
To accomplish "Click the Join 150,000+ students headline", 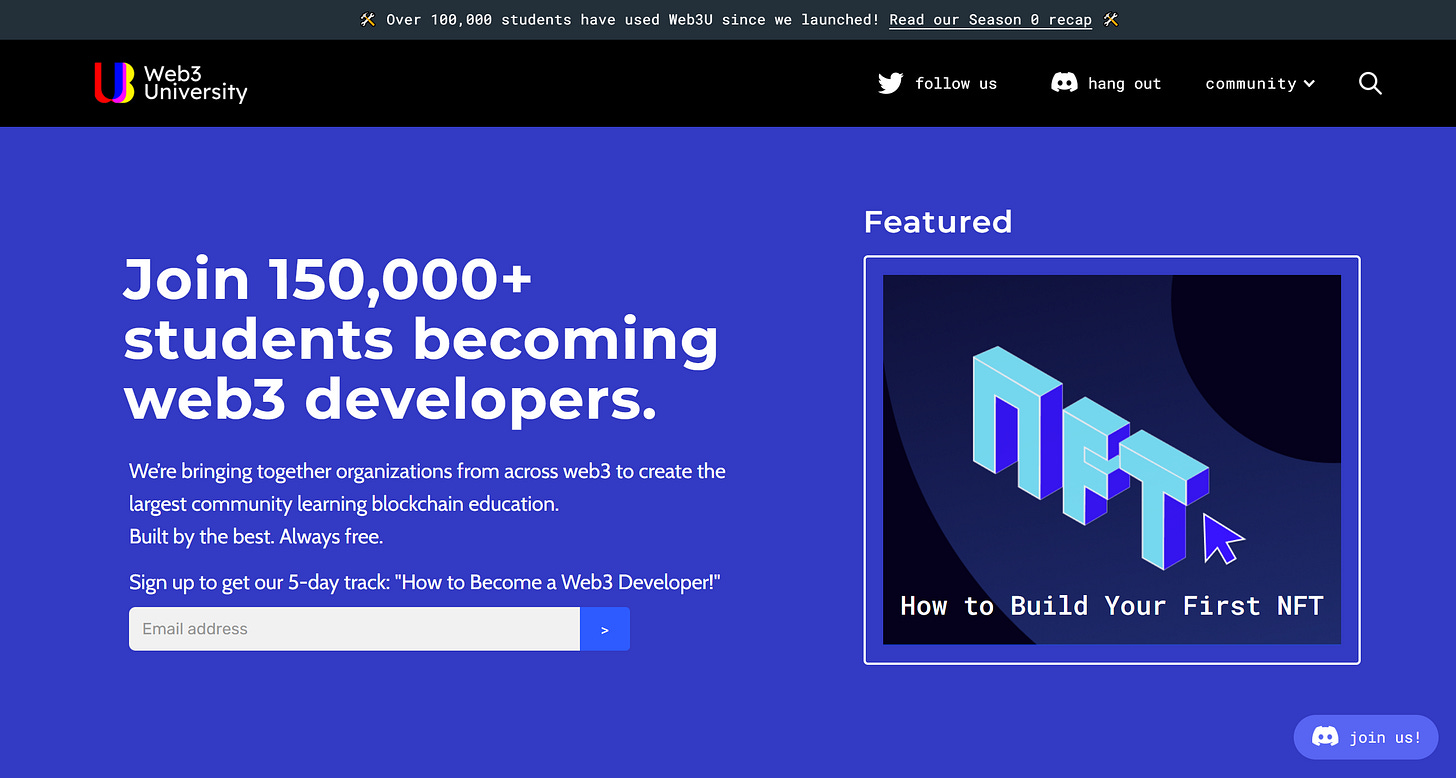I will point(421,339).
